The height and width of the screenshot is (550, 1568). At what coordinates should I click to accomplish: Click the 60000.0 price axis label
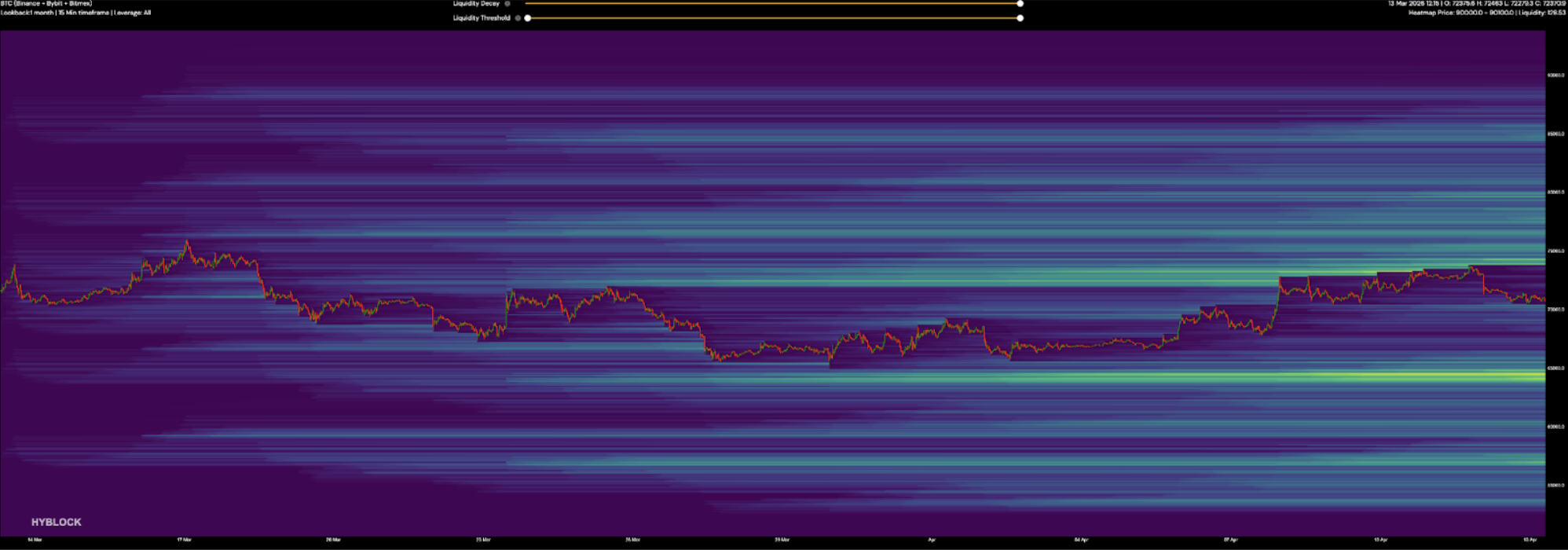(x=1555, y=427)
